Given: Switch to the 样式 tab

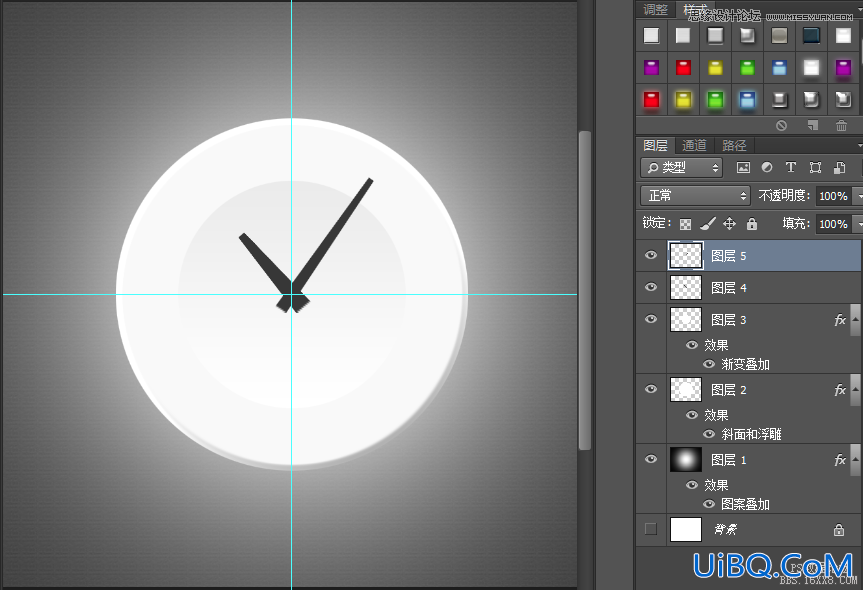Looking at the screenshot, I should click(695, 9).
